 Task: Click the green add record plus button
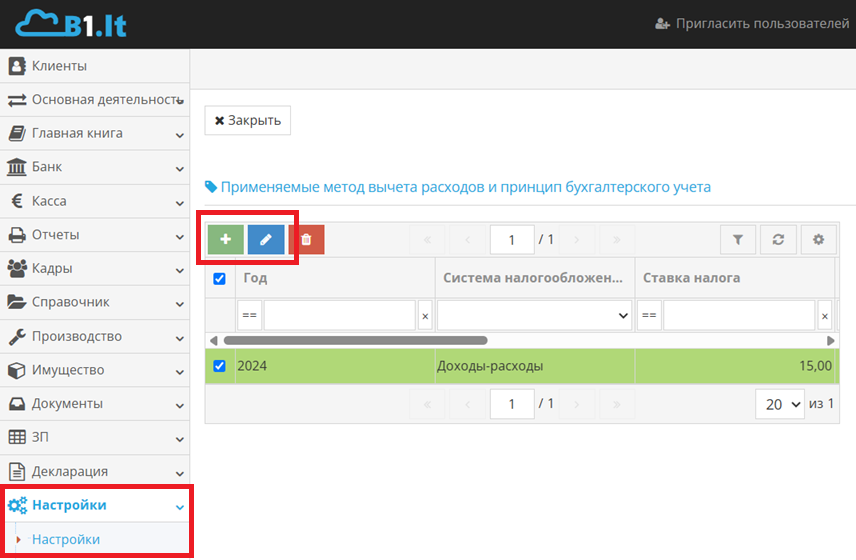226,239
